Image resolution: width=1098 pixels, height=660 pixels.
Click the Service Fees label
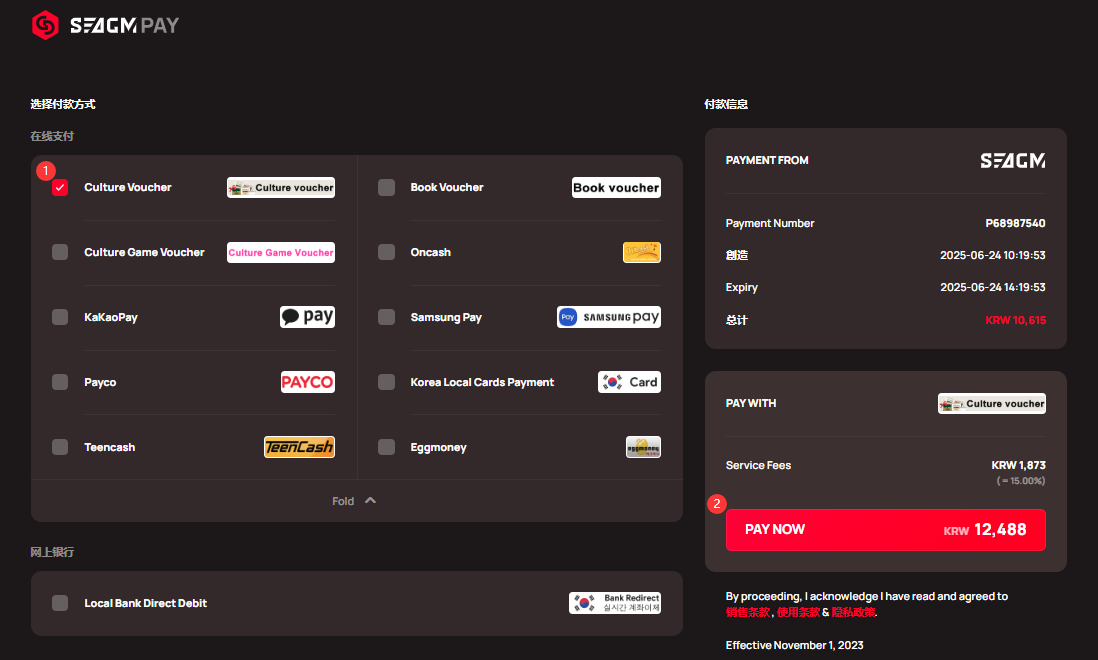(758, 465)
